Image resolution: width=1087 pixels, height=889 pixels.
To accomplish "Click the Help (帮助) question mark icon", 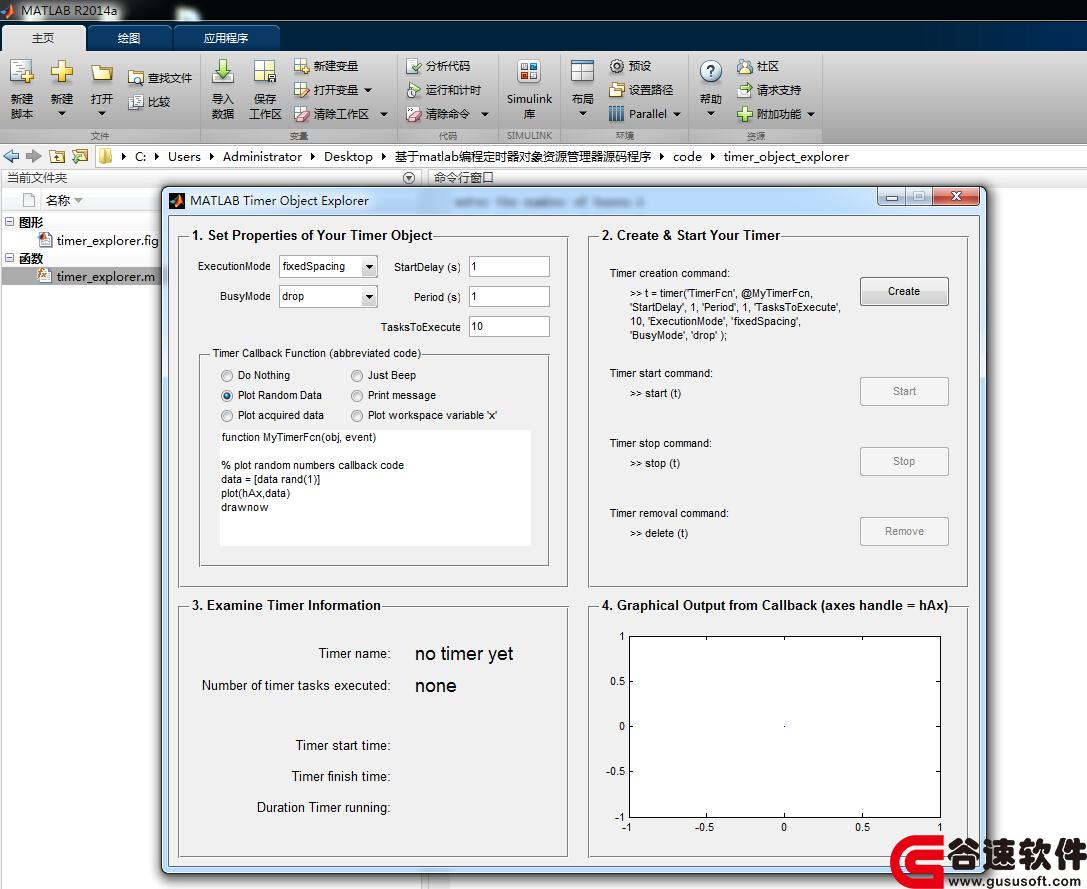I will click(711, 71).
